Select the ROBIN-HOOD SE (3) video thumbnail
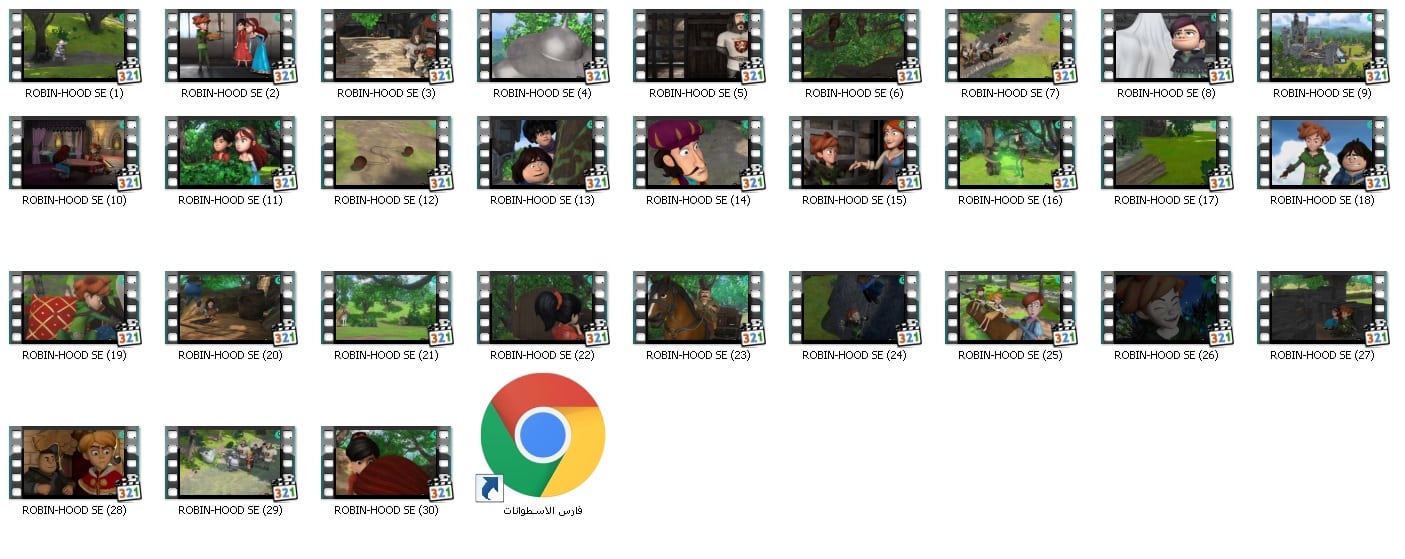The image size is (1405, 559). pos(386,46)
